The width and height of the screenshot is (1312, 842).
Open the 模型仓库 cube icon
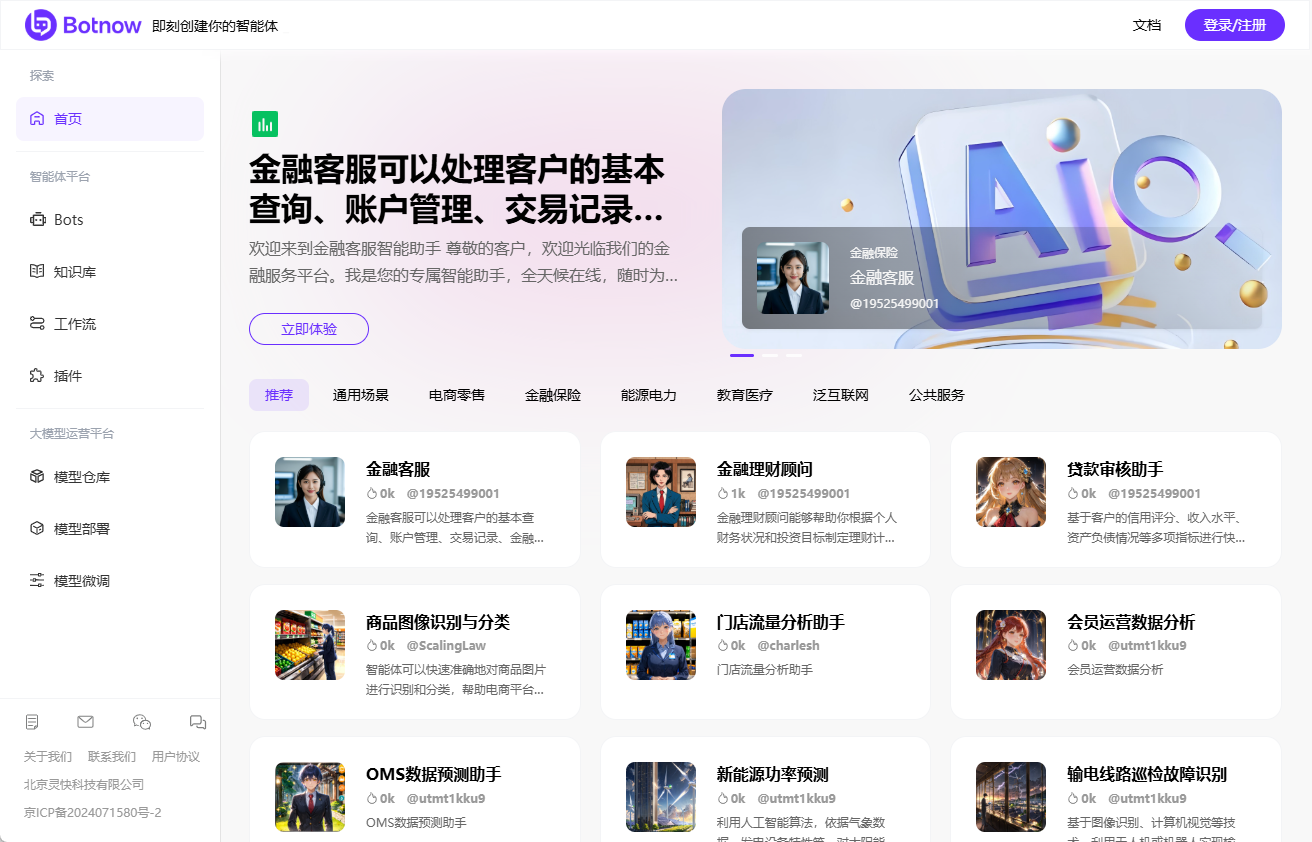pyautogui.click(x=37, y=477)
